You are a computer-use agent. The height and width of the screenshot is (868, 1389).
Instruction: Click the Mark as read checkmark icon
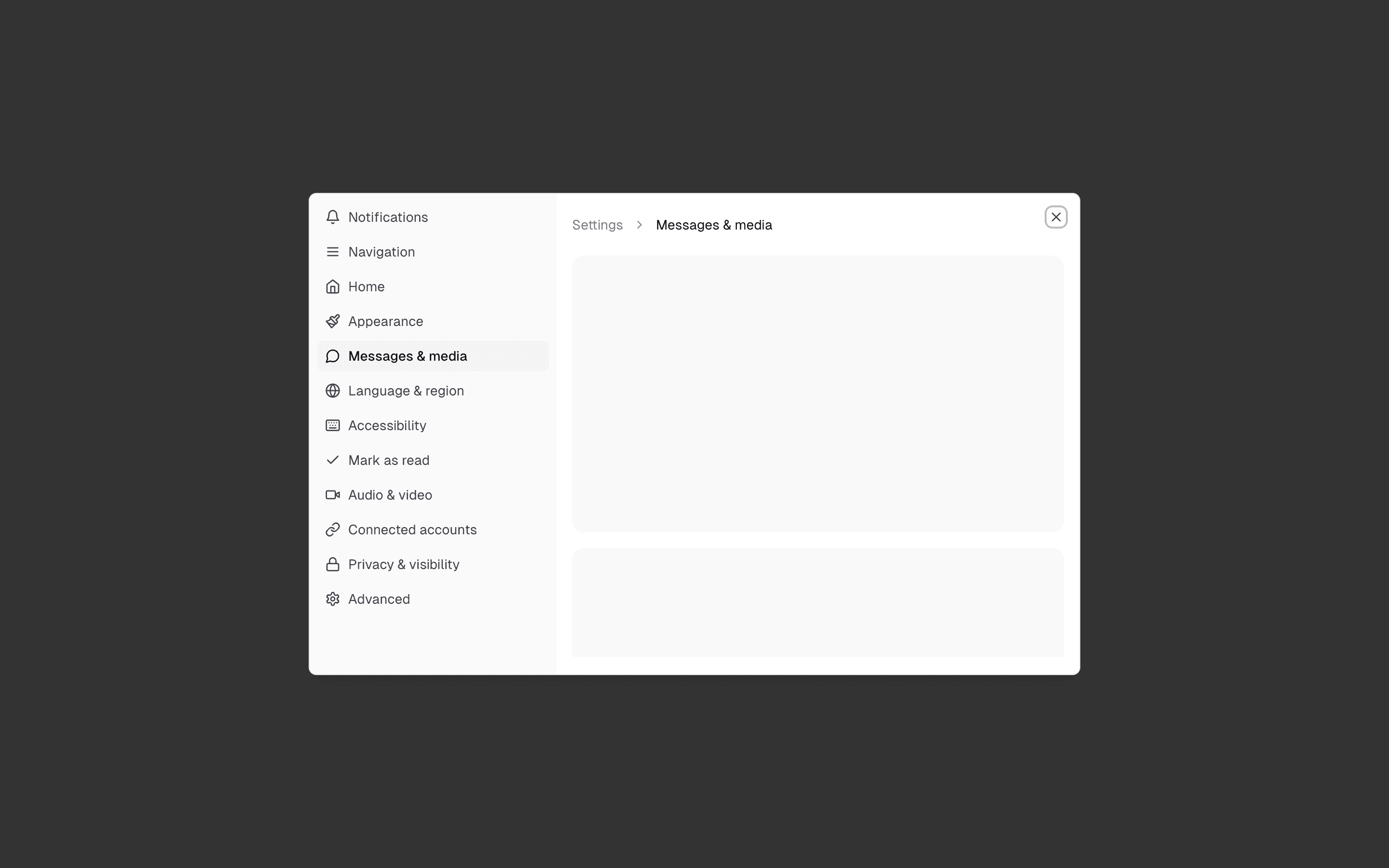click(x=332, y=459)
